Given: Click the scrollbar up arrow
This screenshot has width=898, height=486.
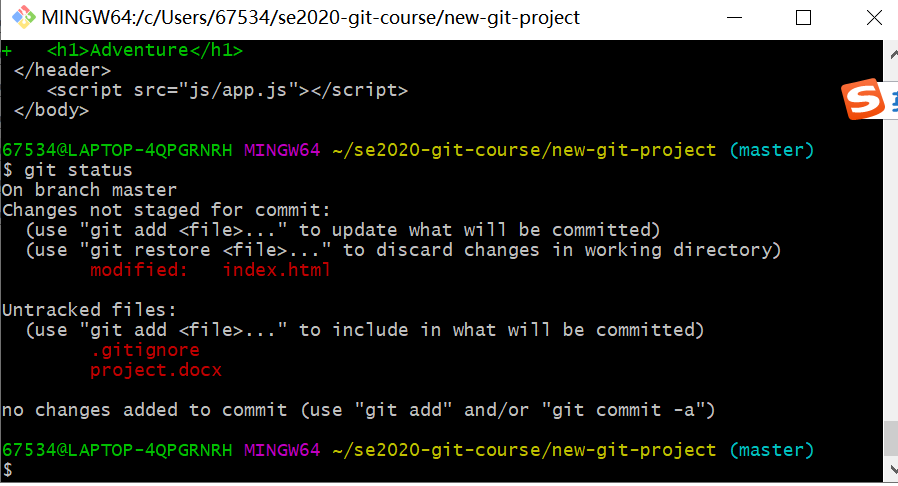Looking at the screenshot, I should [892, 55].
